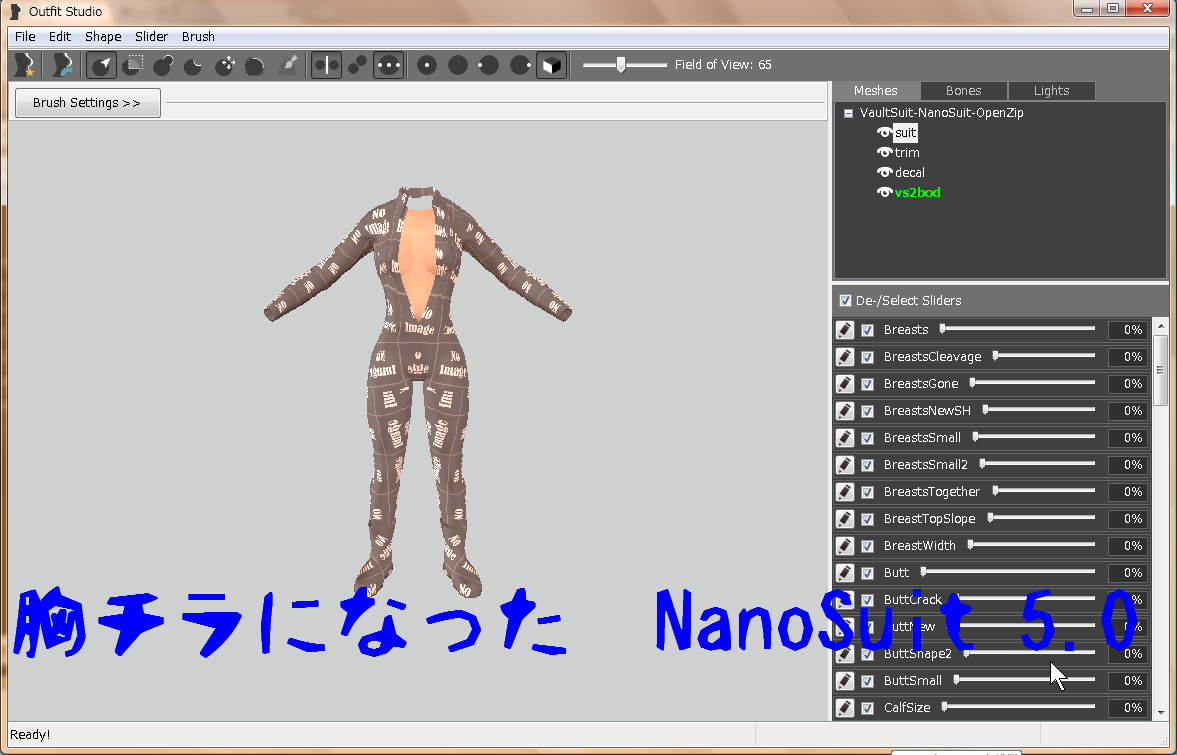The image size is (1177, 755).
Task: Click the pencil edit icon for BreastsGone
Action: tap(845, 384)
